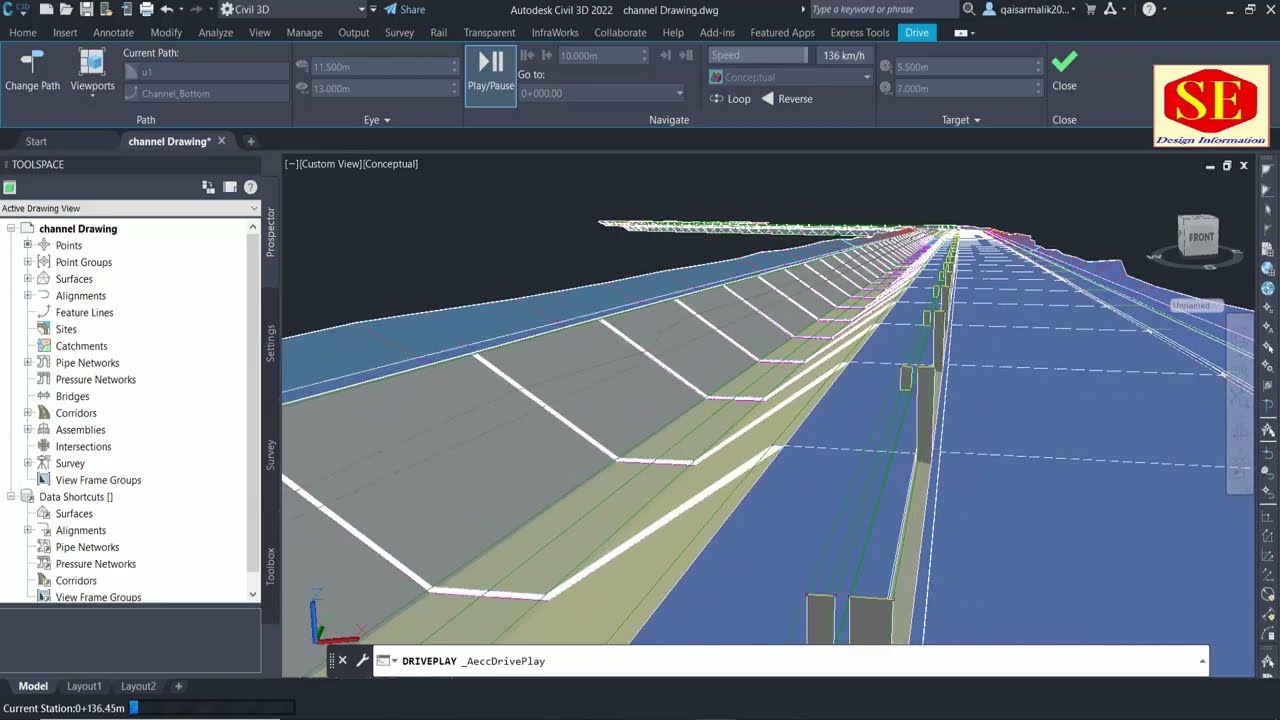
Task: Click the DRIVEPLAY command line input field
Action: click(700, 661)
